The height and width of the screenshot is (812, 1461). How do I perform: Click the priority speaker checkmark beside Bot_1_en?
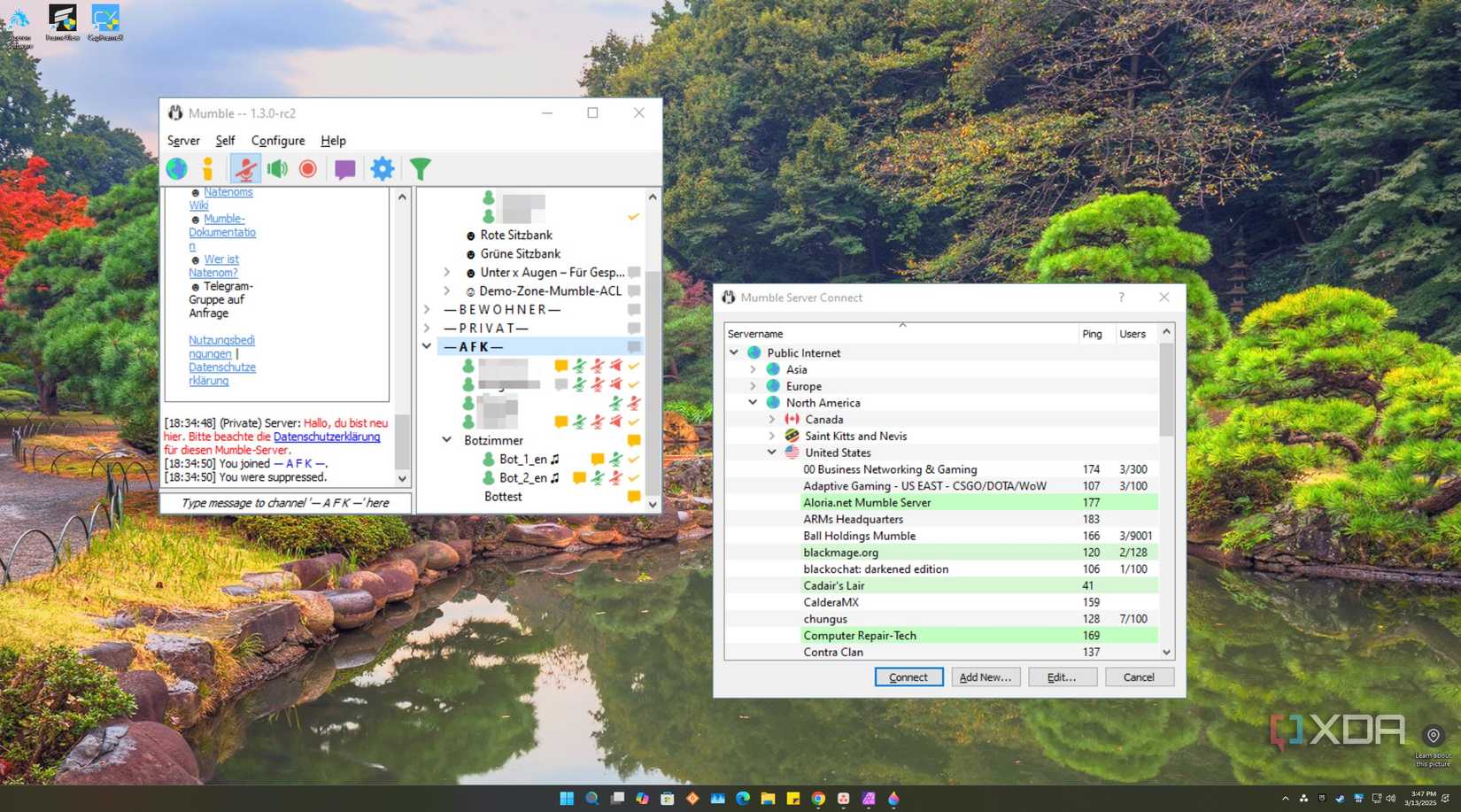632,459
